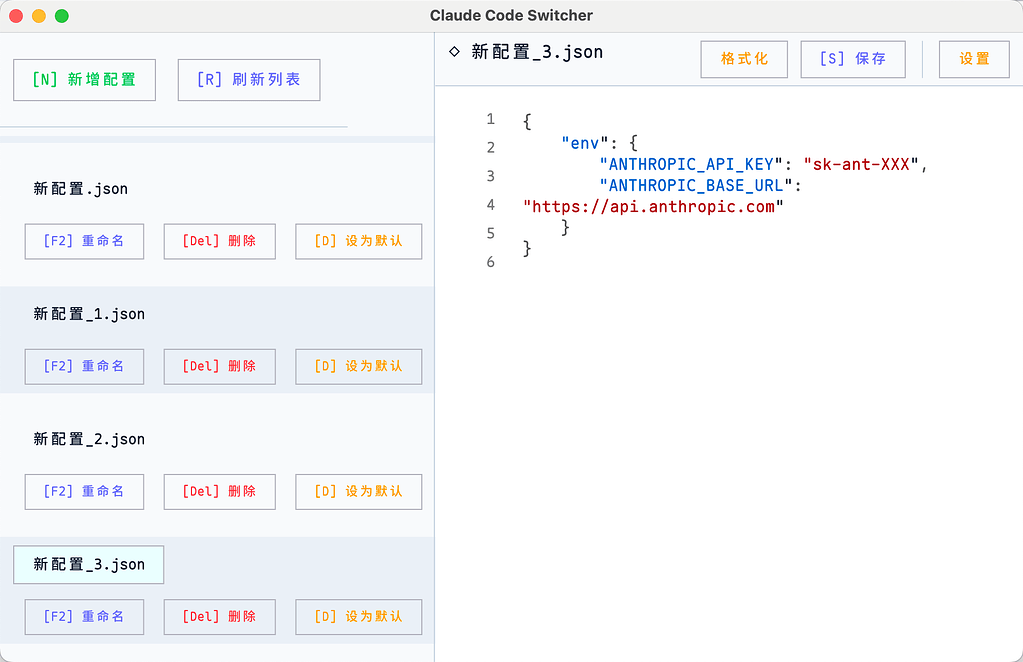Click the "sk-ant-XXX" value in editor
Viewport: 1023px width, 662px height.
[861, 164]
